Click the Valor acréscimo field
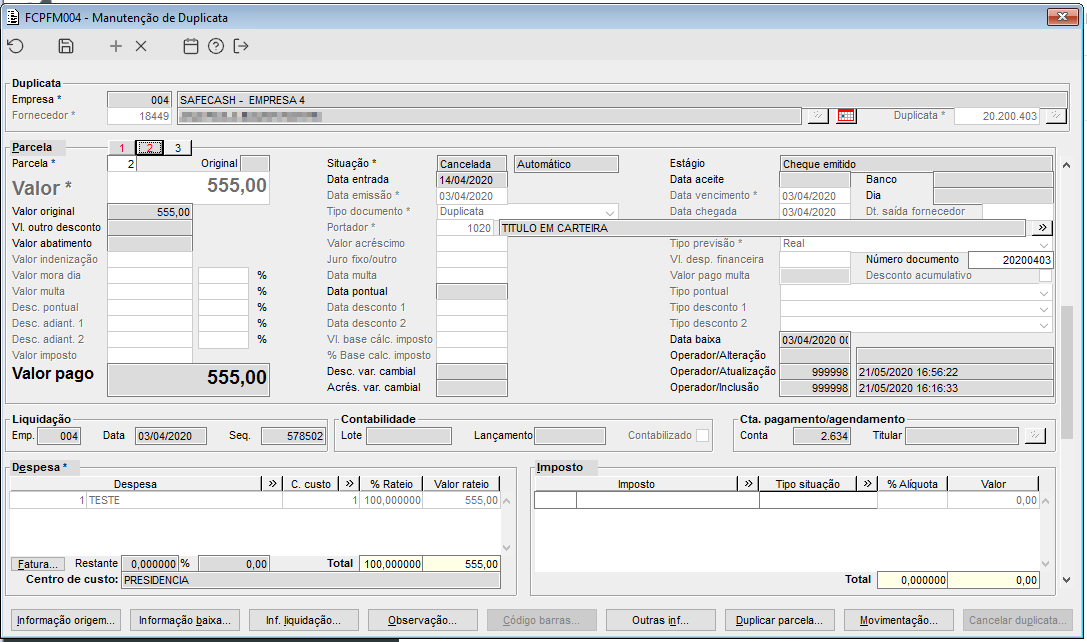This screenshot has height=642, width=1087. point(472,244)
